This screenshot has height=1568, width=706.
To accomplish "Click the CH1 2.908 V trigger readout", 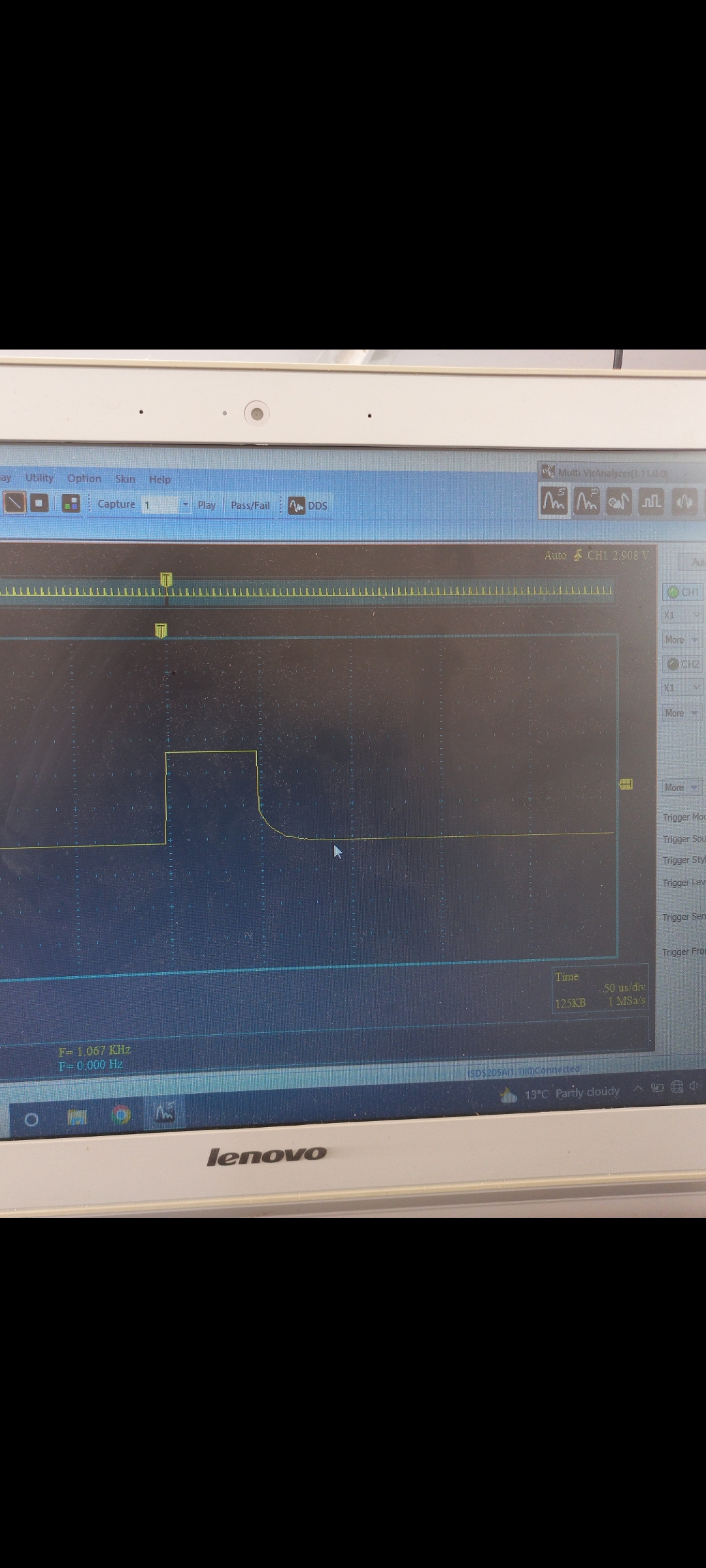I will point(618,555).
